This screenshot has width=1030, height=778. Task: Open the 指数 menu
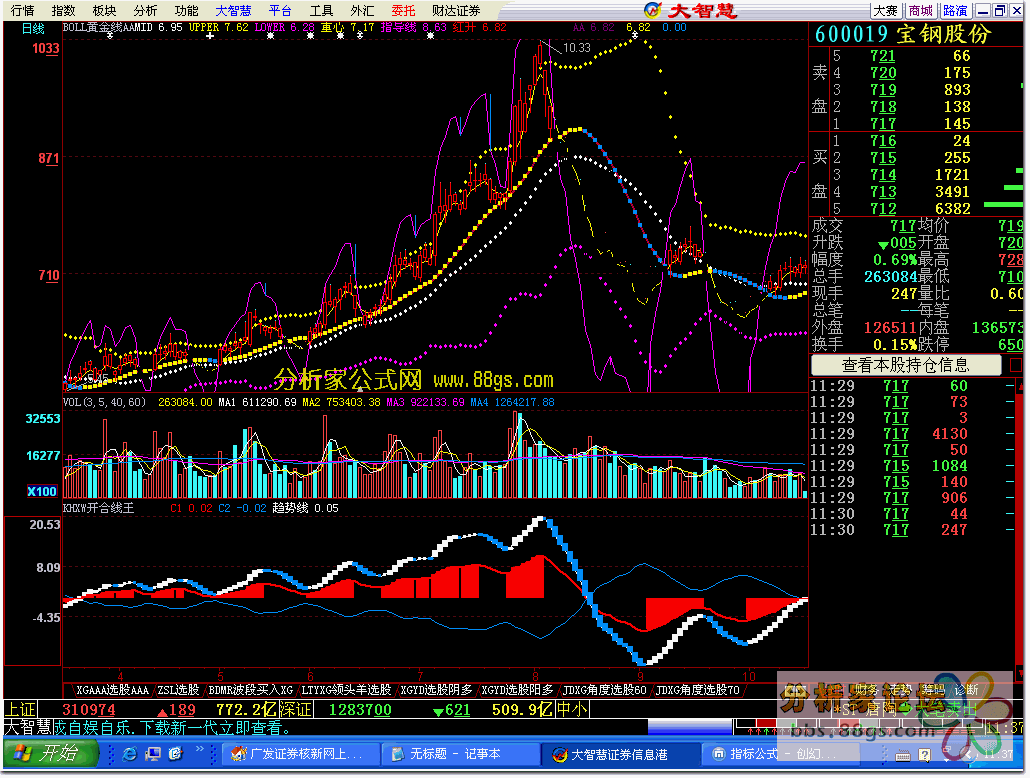(63, 11)
